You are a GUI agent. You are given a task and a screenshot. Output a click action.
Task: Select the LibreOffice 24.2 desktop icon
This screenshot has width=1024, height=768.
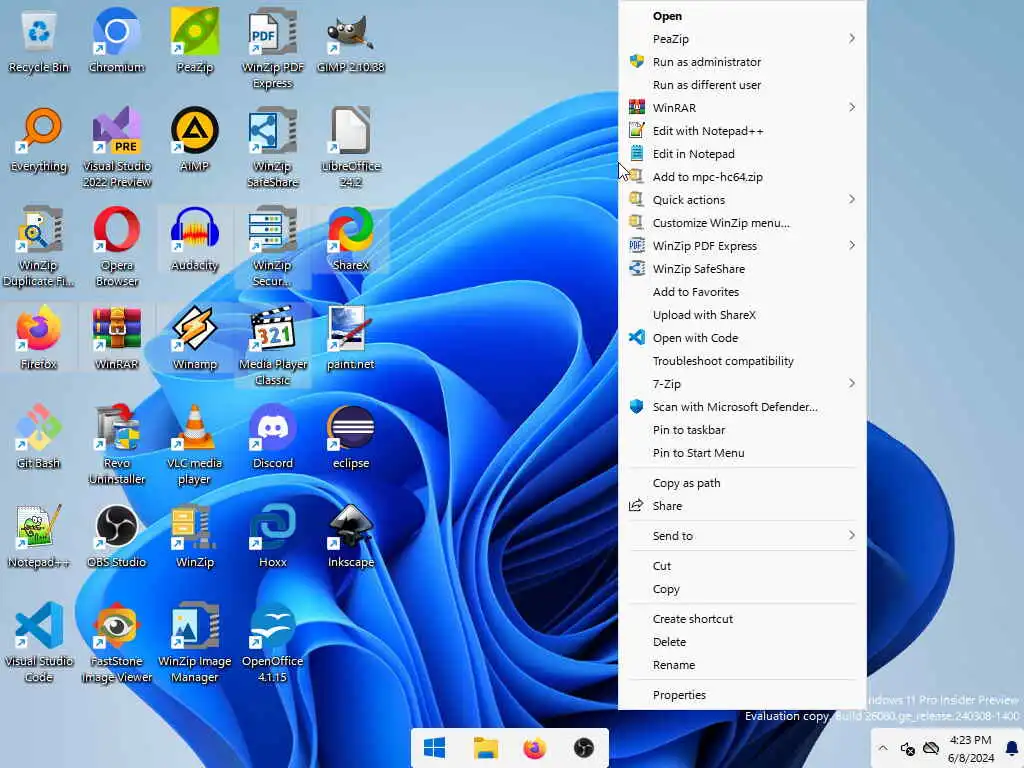(x=351, y=148)
